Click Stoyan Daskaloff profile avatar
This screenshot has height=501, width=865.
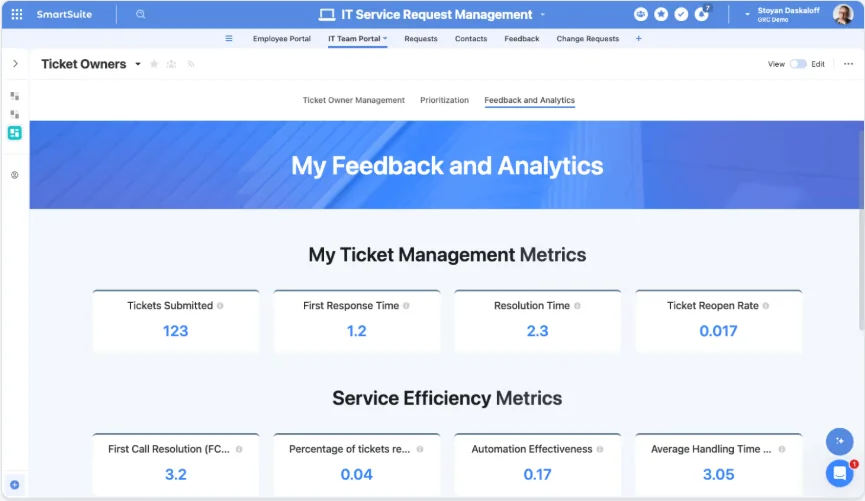pos(843,14)
